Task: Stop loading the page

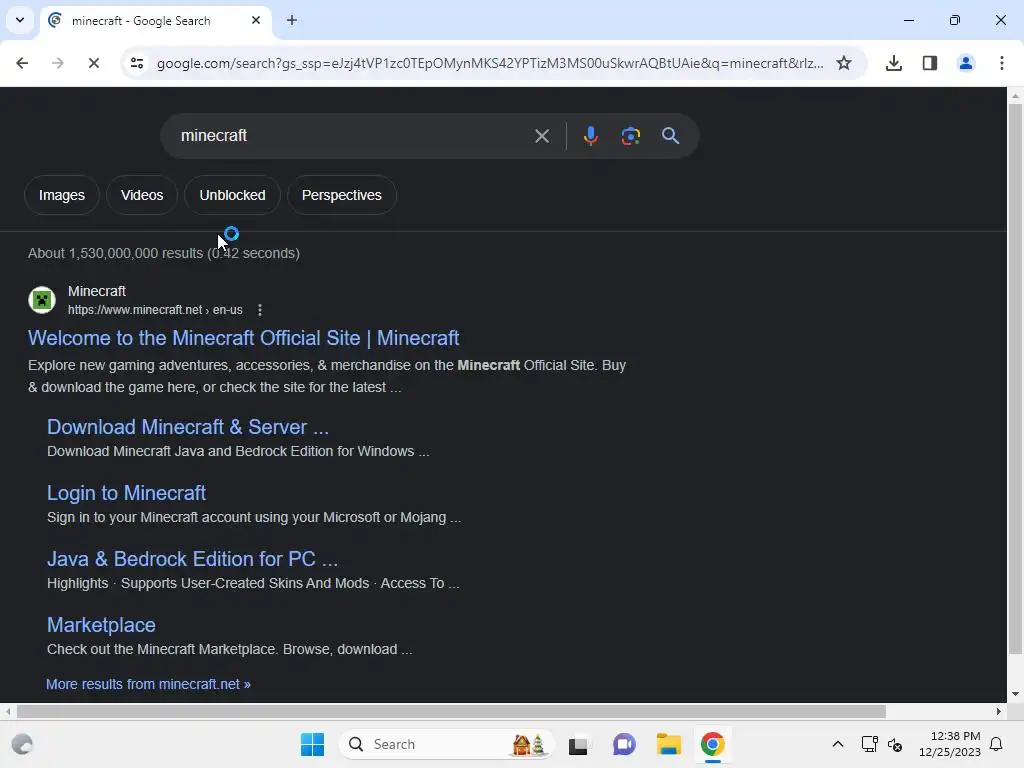Action: tap(93, 63)
